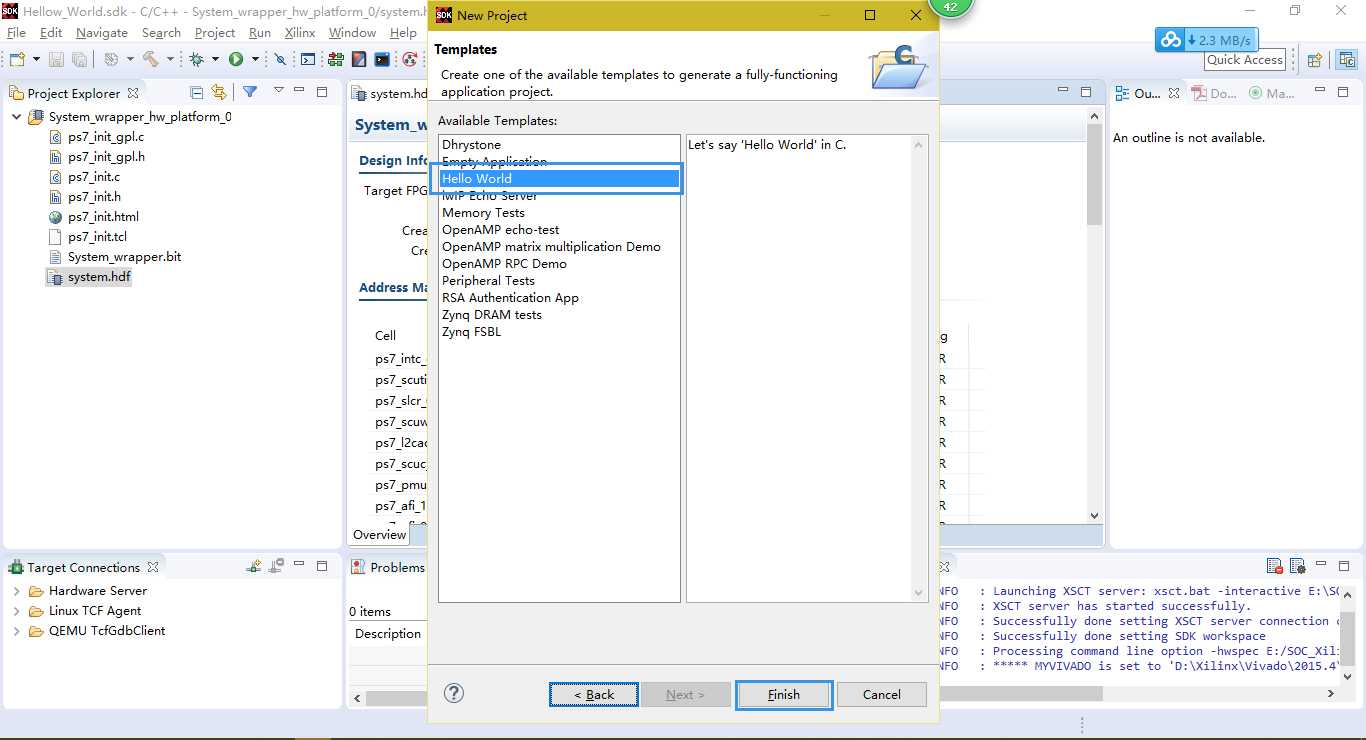
Task: Click the Problems Description column header
Action: point(388,634)
